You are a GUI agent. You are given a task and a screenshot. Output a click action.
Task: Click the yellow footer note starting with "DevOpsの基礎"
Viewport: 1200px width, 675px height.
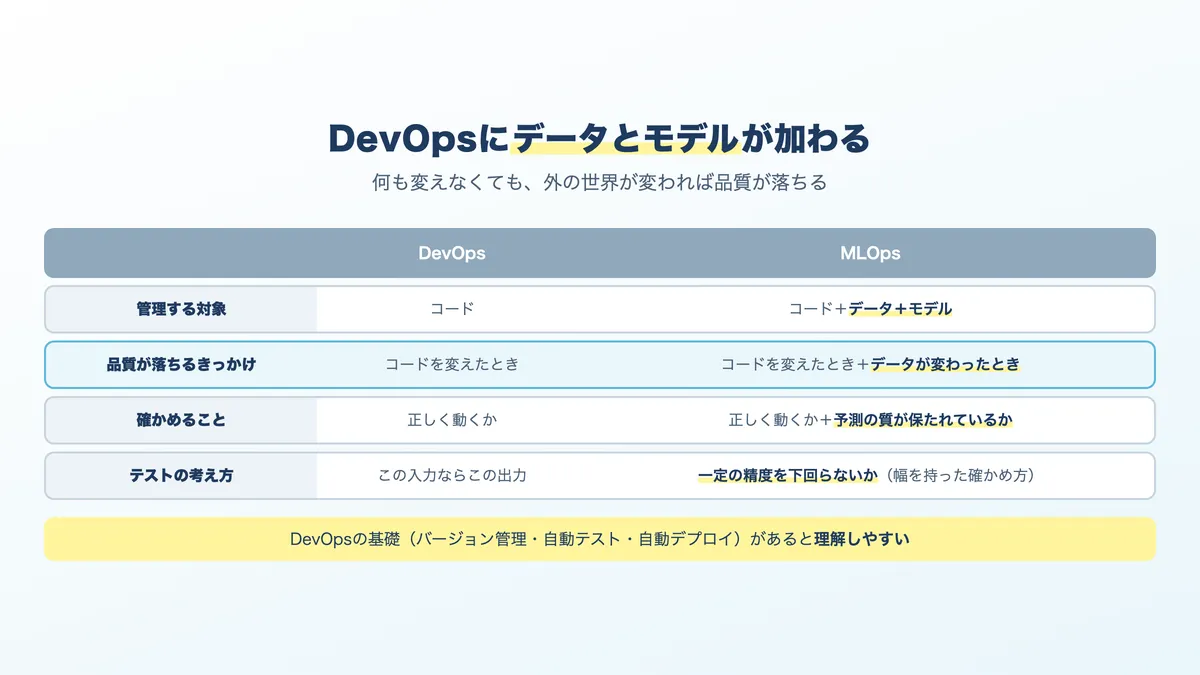pyautogui.click(x=600, y=539)
